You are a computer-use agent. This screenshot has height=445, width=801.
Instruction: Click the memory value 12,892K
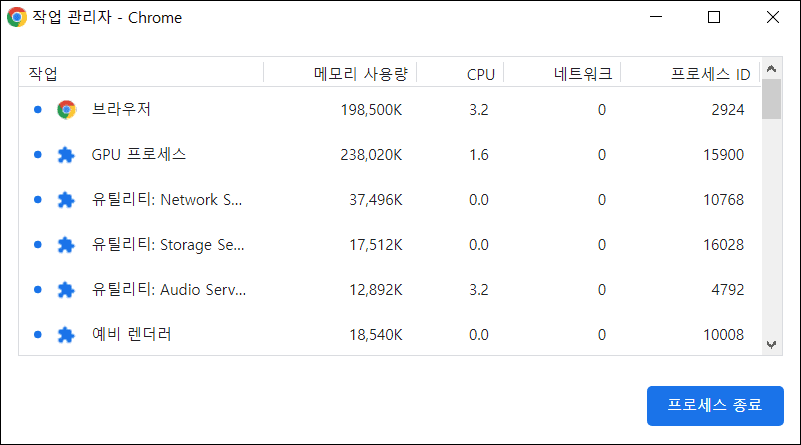[375, 290]
